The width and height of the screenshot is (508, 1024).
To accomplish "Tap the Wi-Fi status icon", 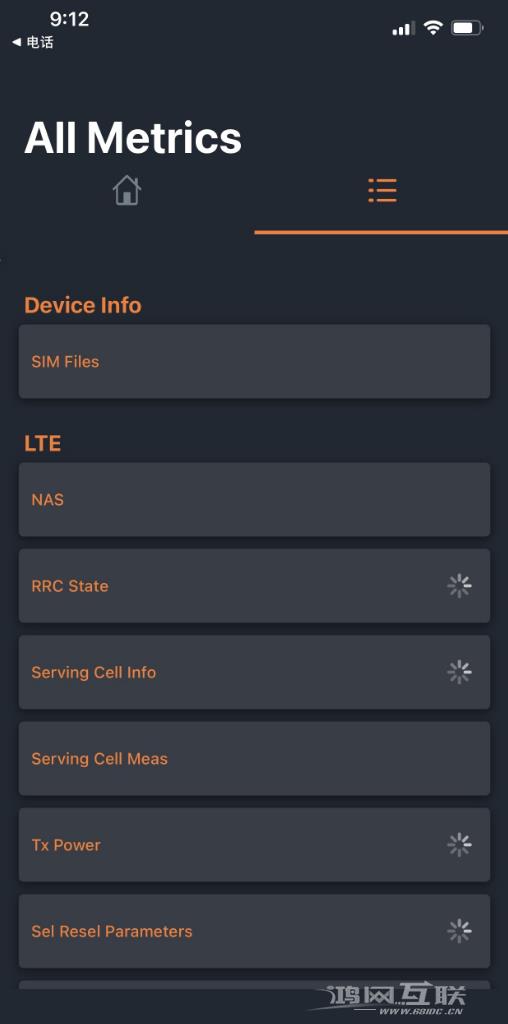I will click(x=432, y=27).
